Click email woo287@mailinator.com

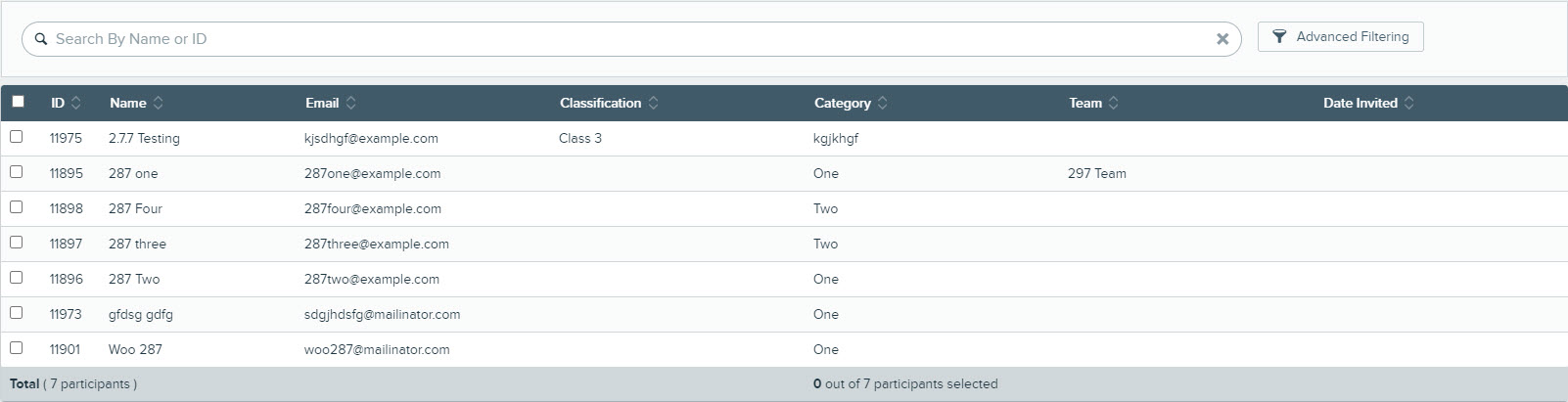tap(377, 349)
